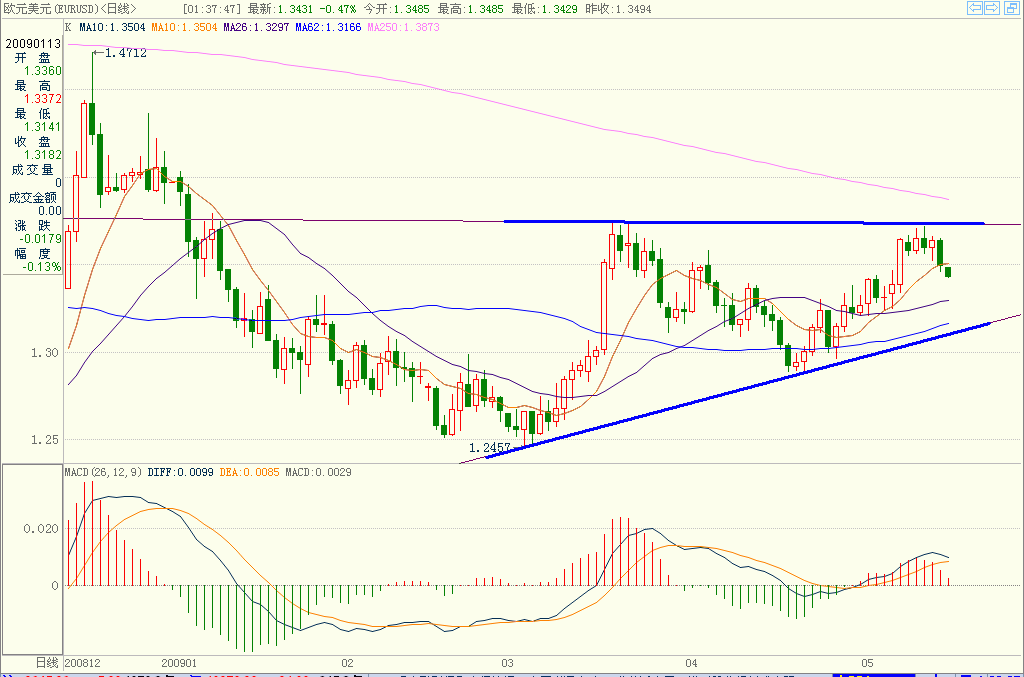
Task: Select the black MA10:1.3504 indicator label
Action: (x=112, y=27)
